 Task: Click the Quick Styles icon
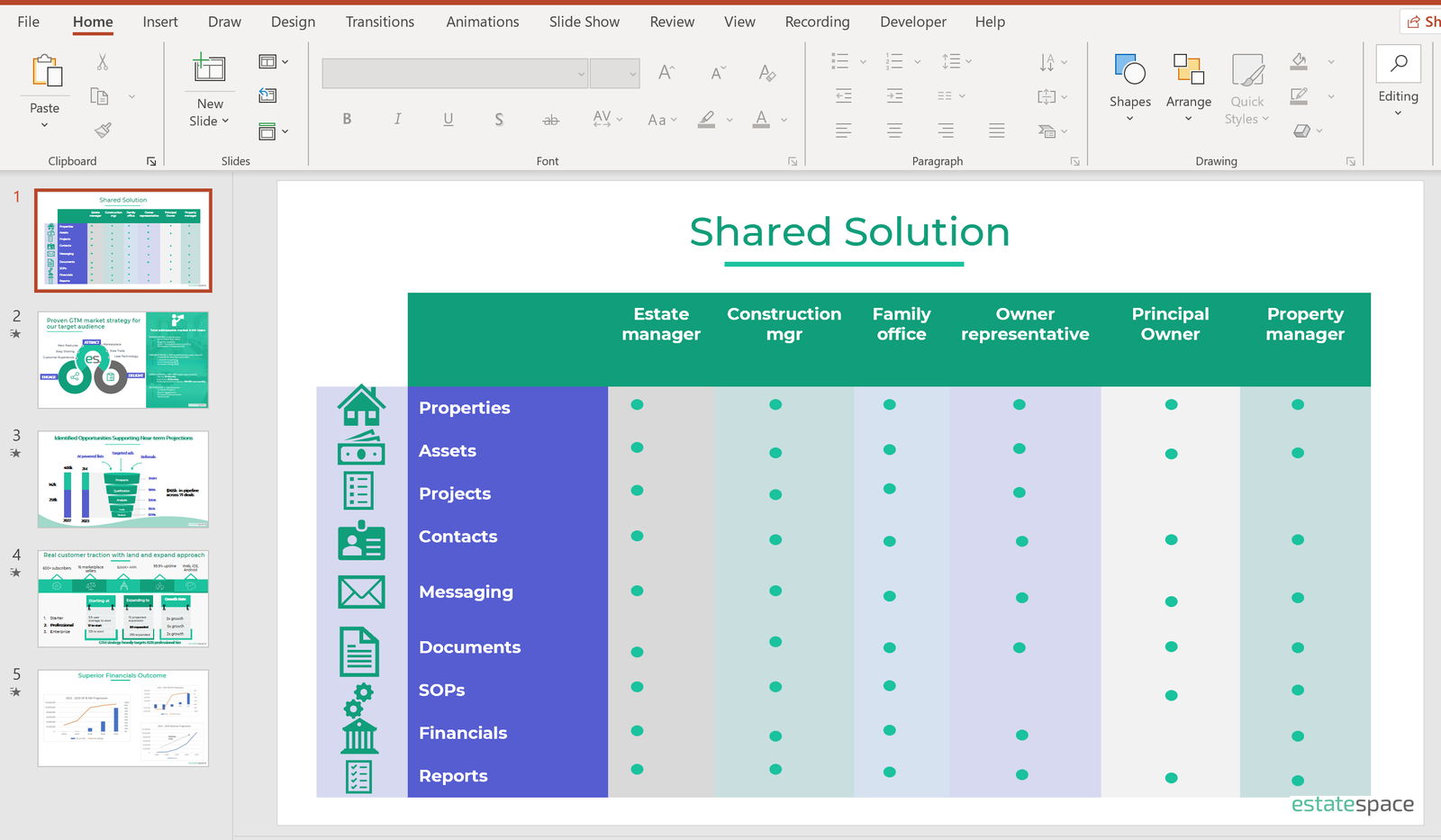click(x=1247, y=69)
